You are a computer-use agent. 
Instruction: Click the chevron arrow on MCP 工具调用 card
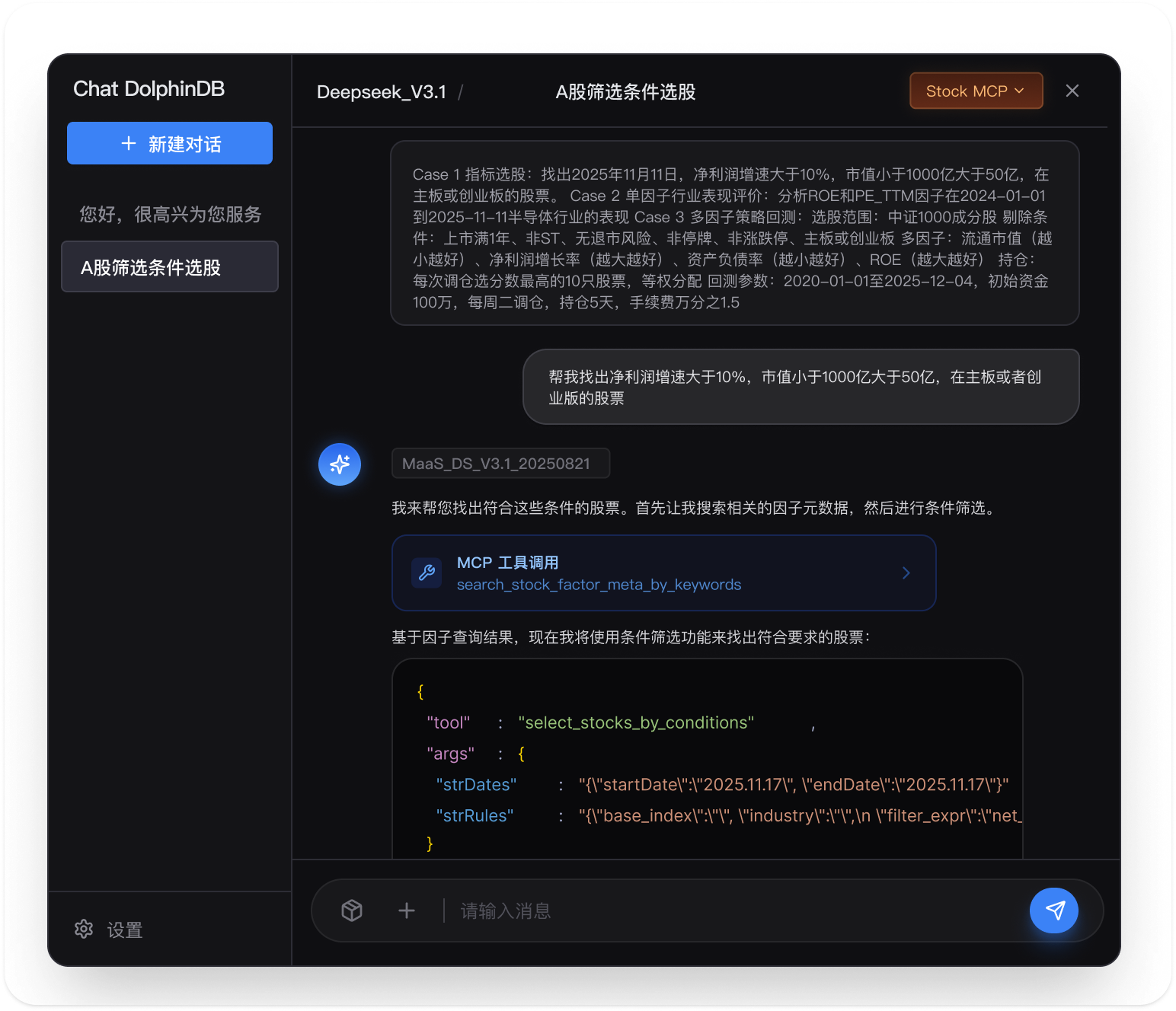[x=906, y=572]
